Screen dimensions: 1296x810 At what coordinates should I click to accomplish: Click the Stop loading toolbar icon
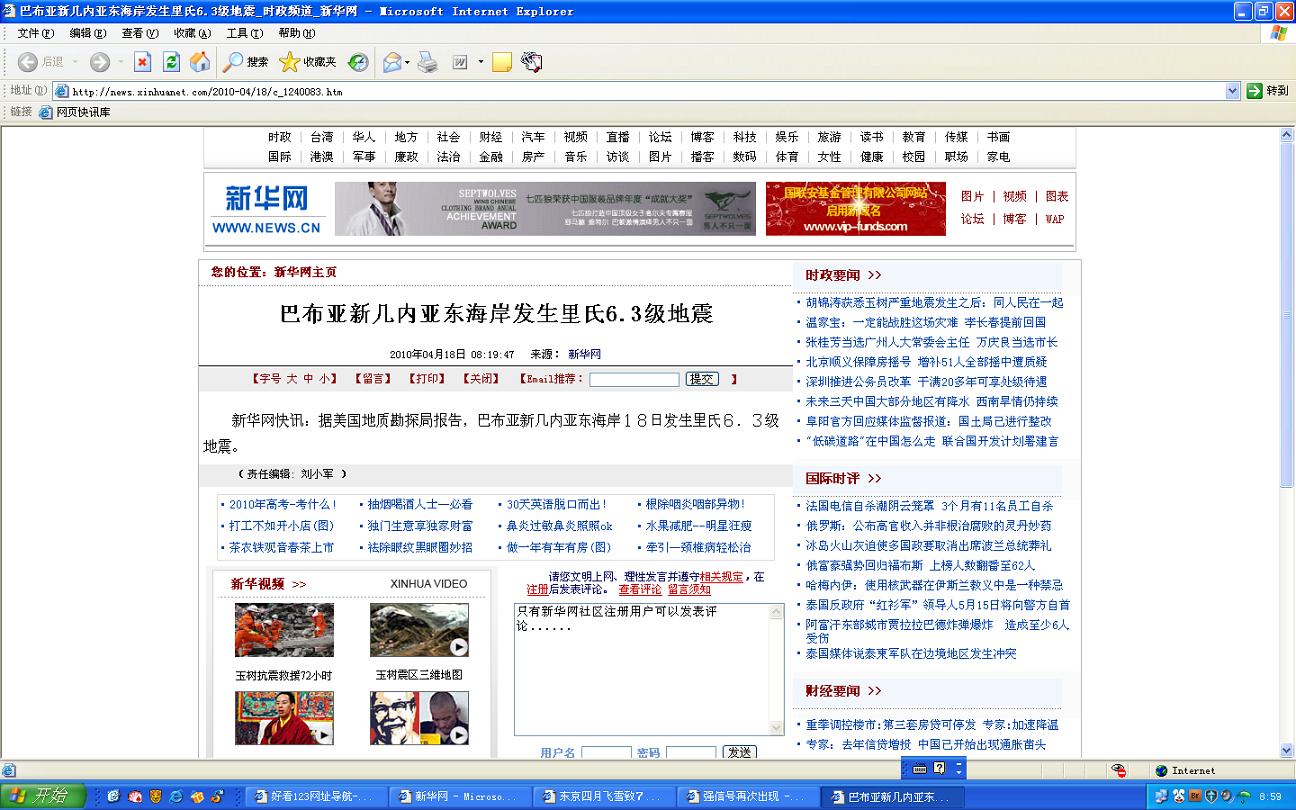(143, 62)
